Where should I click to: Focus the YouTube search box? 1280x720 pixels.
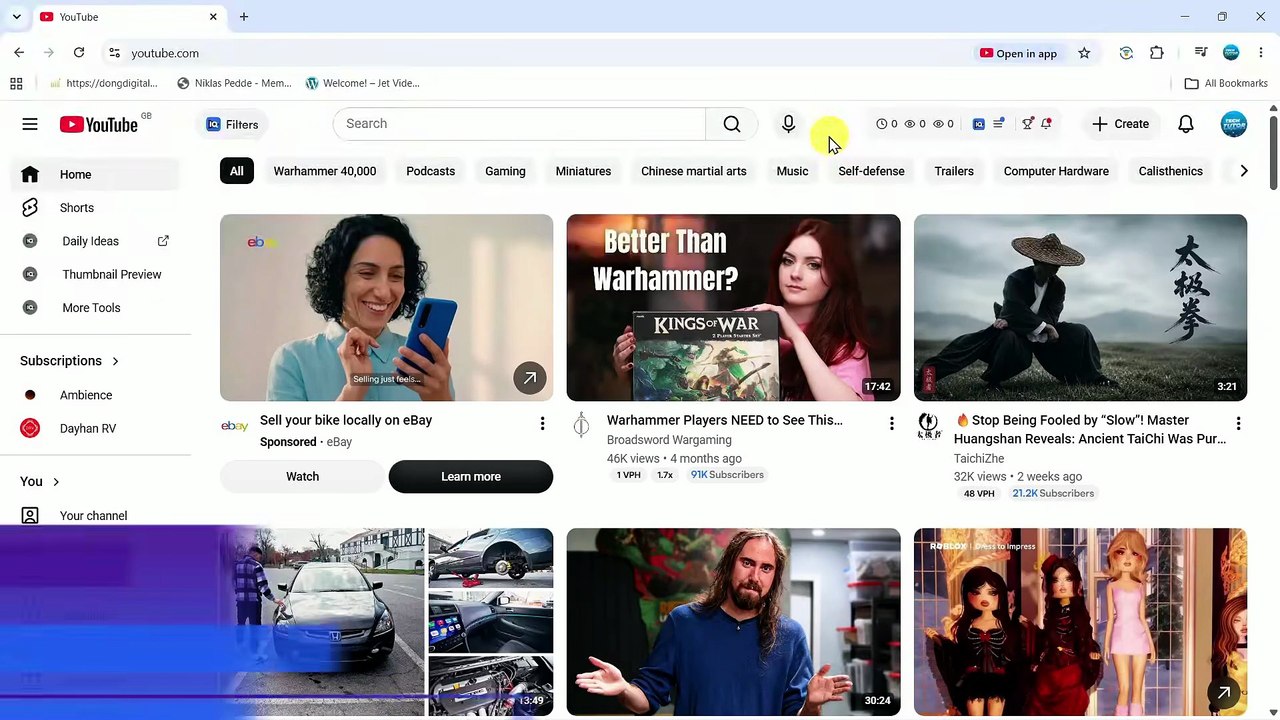tap(519, 124)
